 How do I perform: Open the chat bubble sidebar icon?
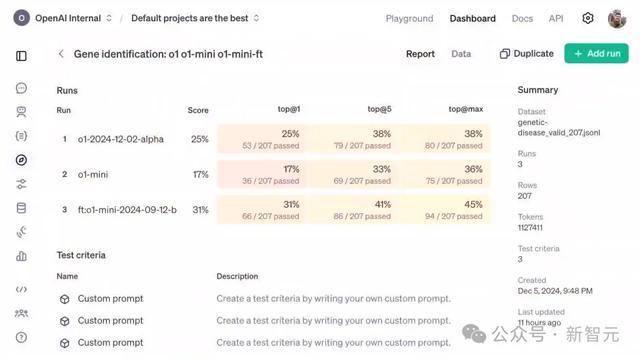tap(21, 88)
